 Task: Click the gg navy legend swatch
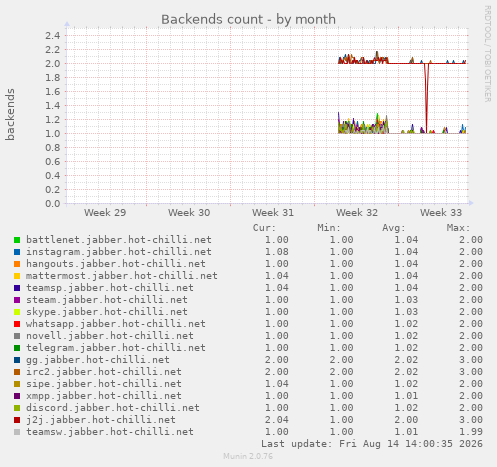[x=17, y=360]
